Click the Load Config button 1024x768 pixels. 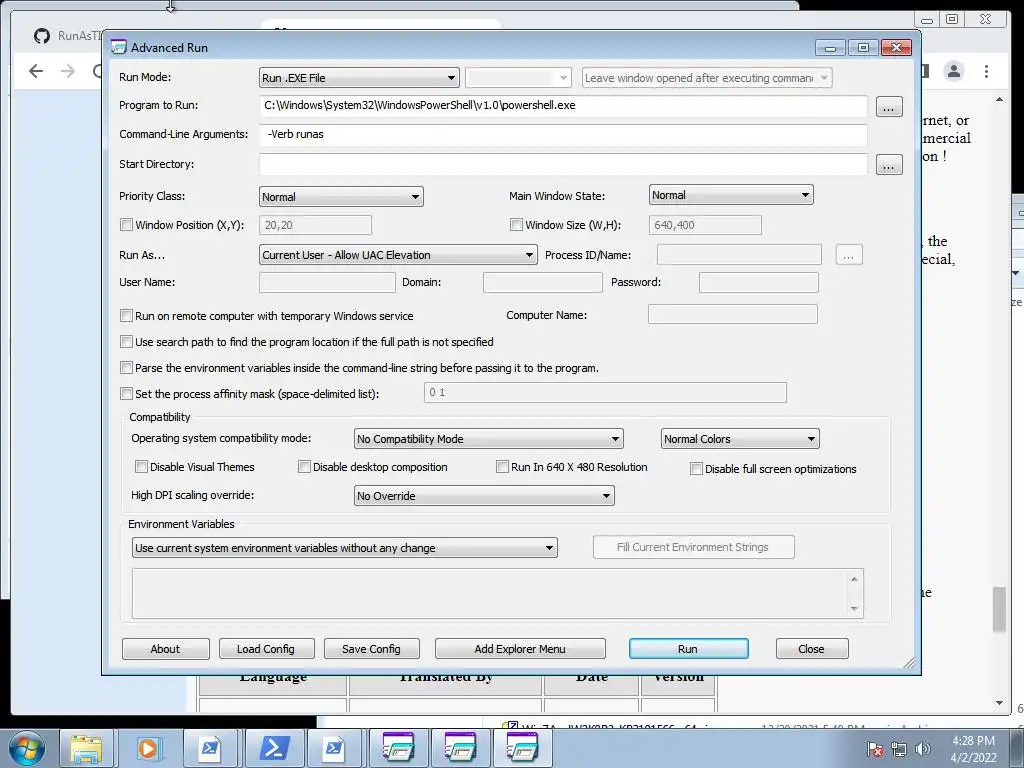[266, 649]
